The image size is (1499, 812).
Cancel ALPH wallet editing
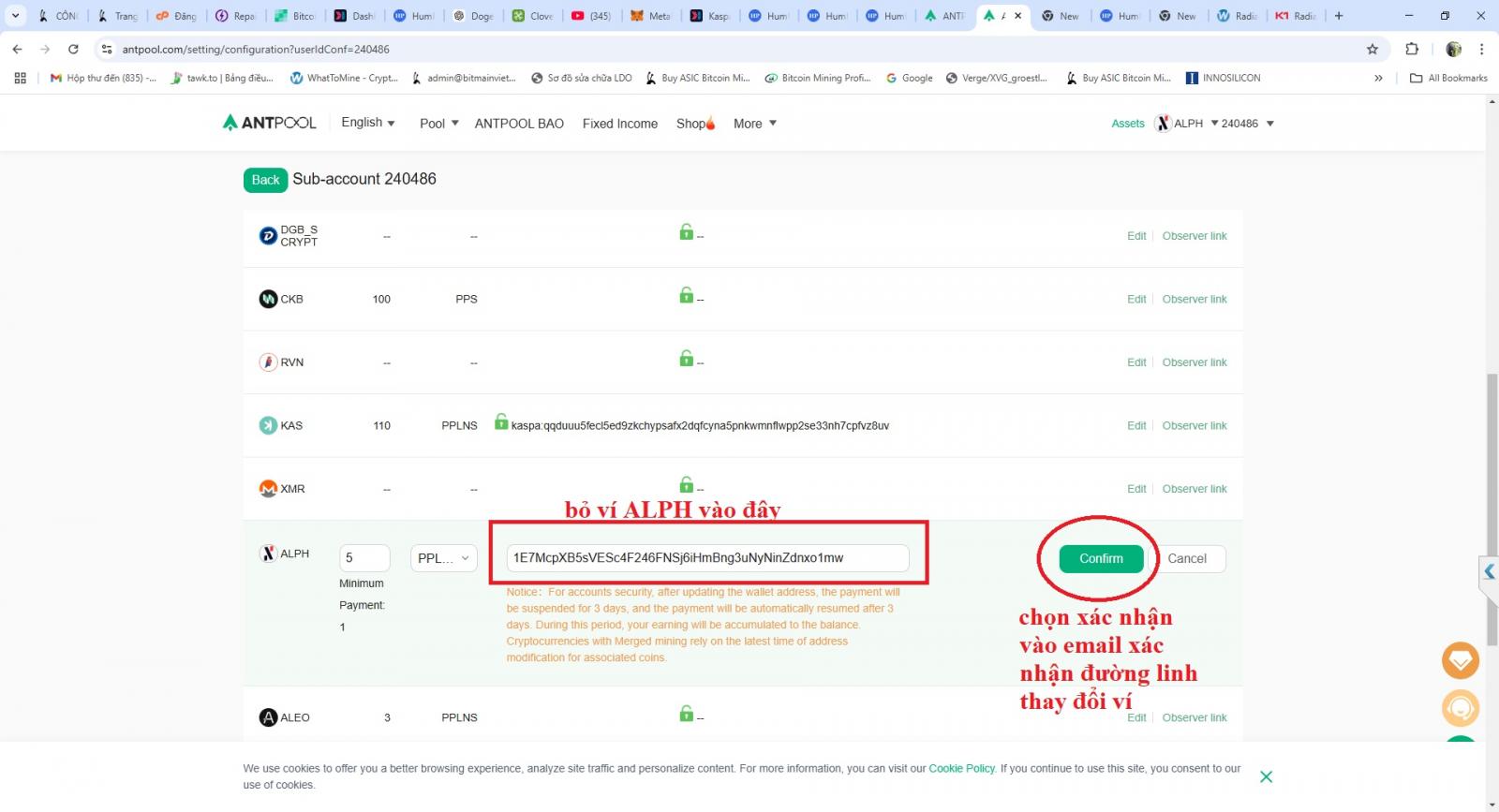coord(1187,558)
